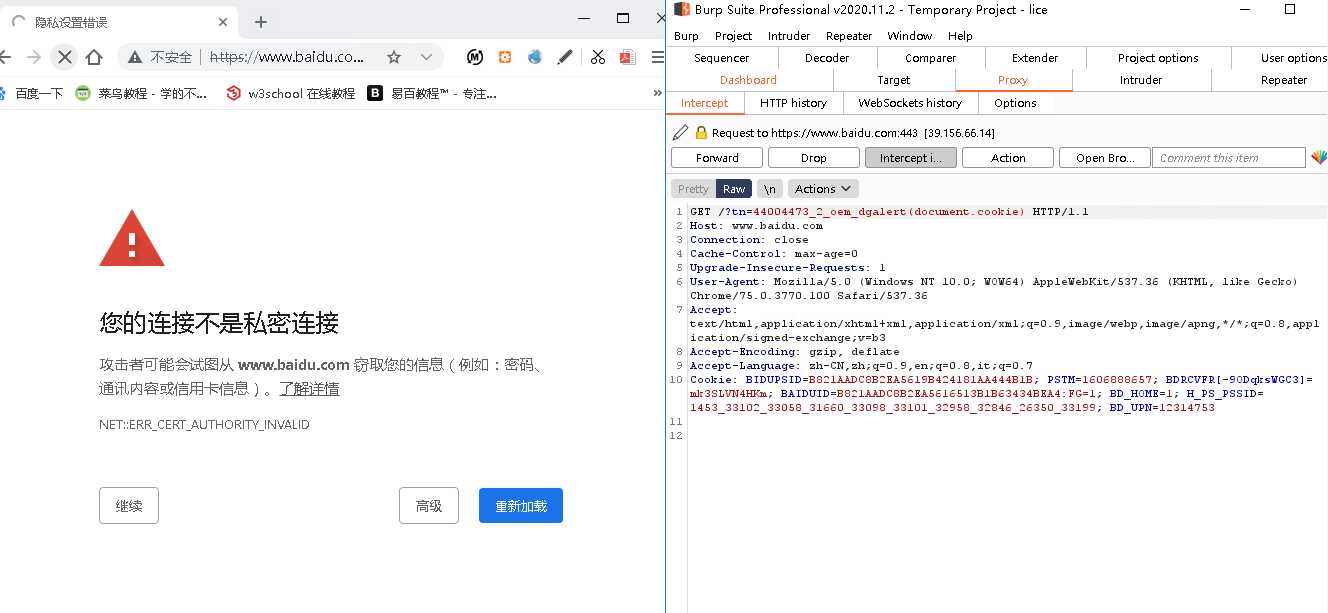The width and height of the screenshot is (1328, 613).
Task: Forward the intercepted request
Action: click(717, 158)
